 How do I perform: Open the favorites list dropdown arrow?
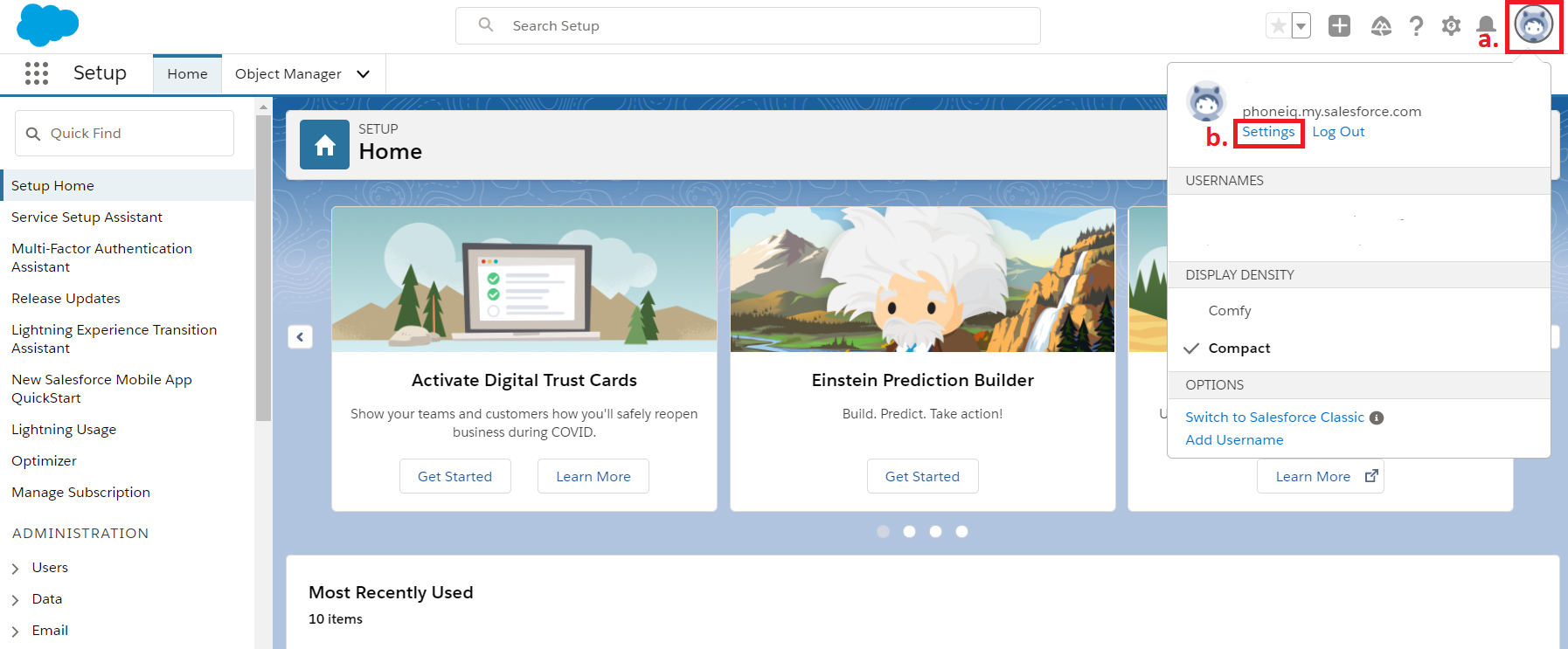pos(1301,26)
